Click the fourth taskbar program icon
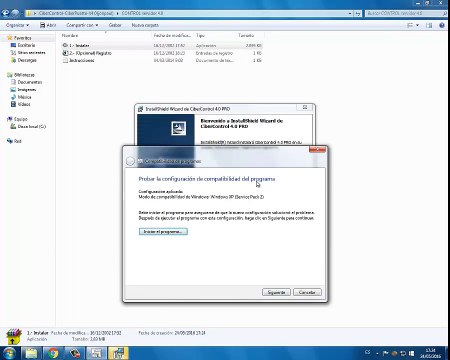450x360 pixels. coord(74,353)
